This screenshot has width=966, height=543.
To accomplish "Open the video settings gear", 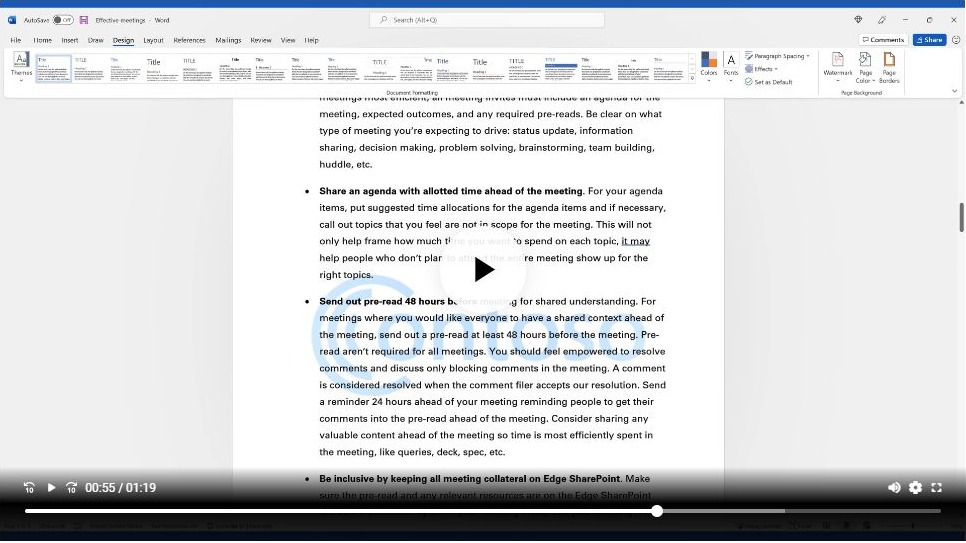I will [915, 488].
